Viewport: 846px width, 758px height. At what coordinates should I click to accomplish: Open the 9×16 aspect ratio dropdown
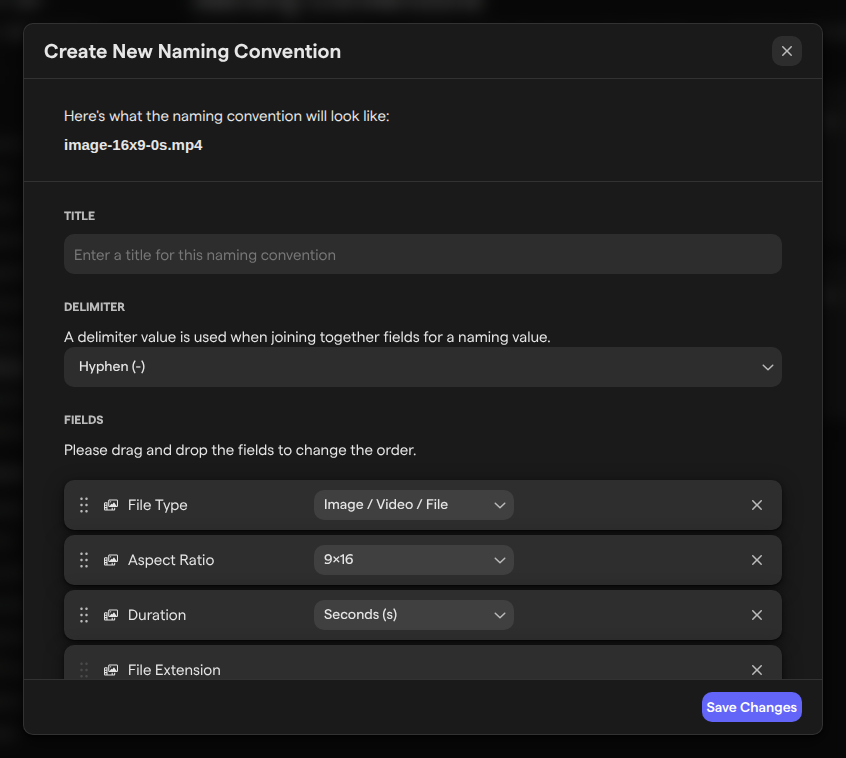(x=413, y=560)
